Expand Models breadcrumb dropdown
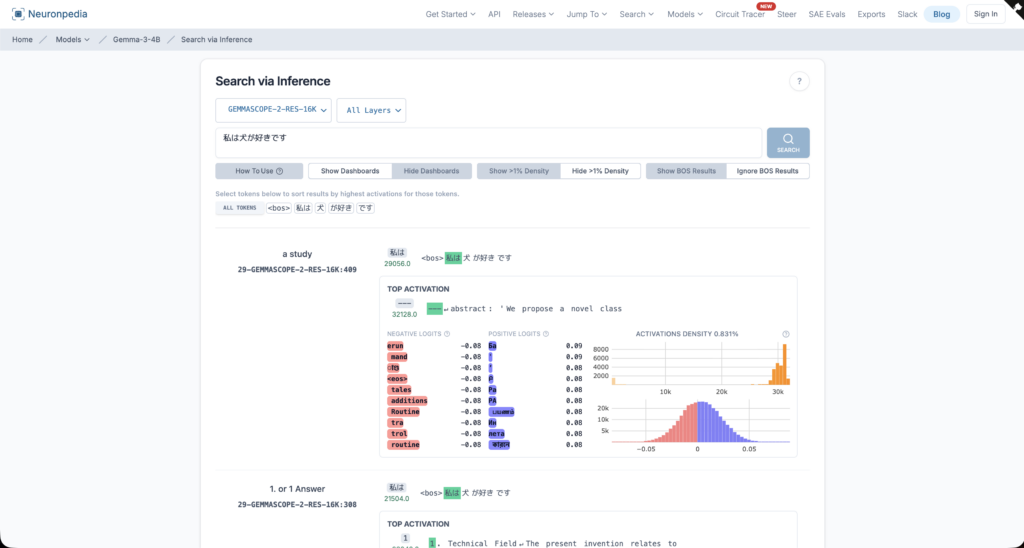Viewport: 1024px width, 548px height. pos(73,39)
